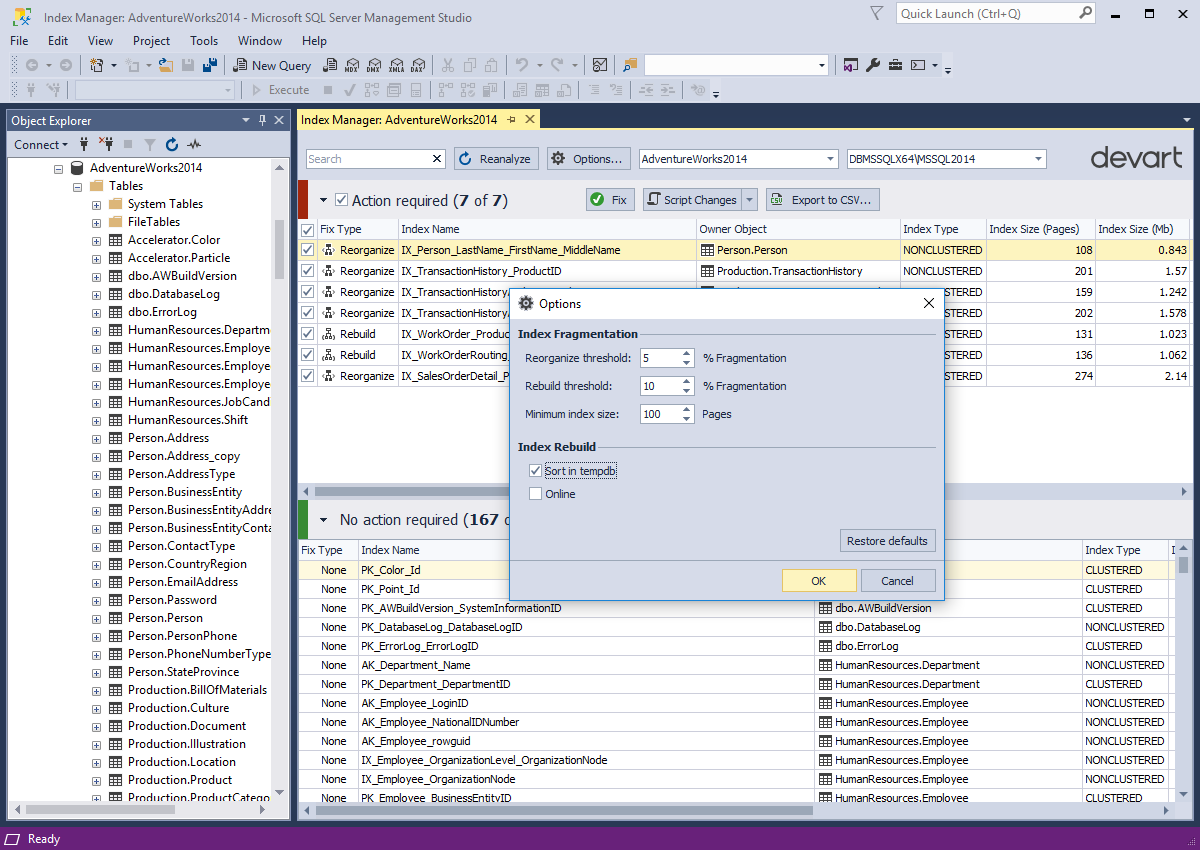
Task: Pin the Object Explorer panel
Action: pos(262,120)
